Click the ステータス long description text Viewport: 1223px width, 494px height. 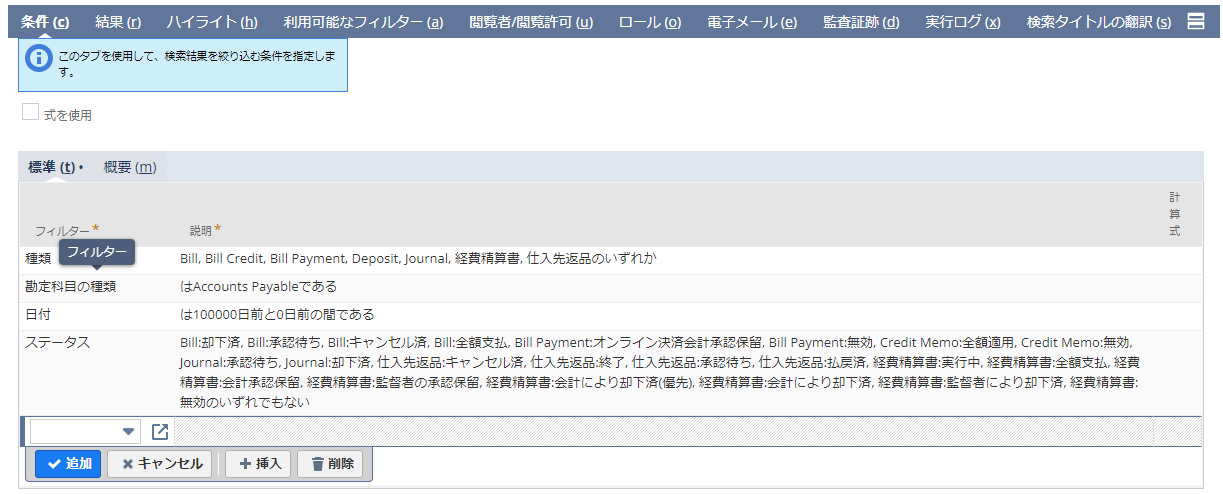click(x=660, y=372)
